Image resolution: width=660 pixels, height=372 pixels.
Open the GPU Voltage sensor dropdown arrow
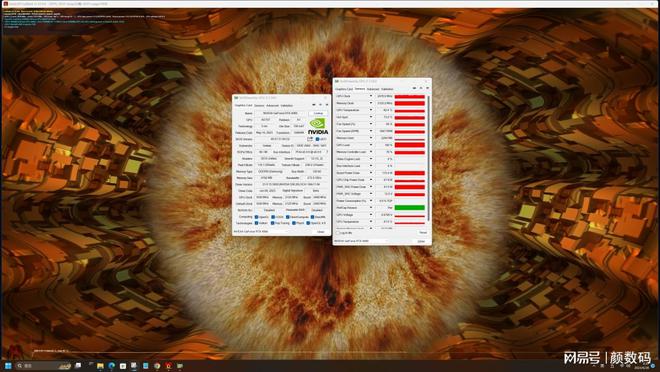[371, 215]
